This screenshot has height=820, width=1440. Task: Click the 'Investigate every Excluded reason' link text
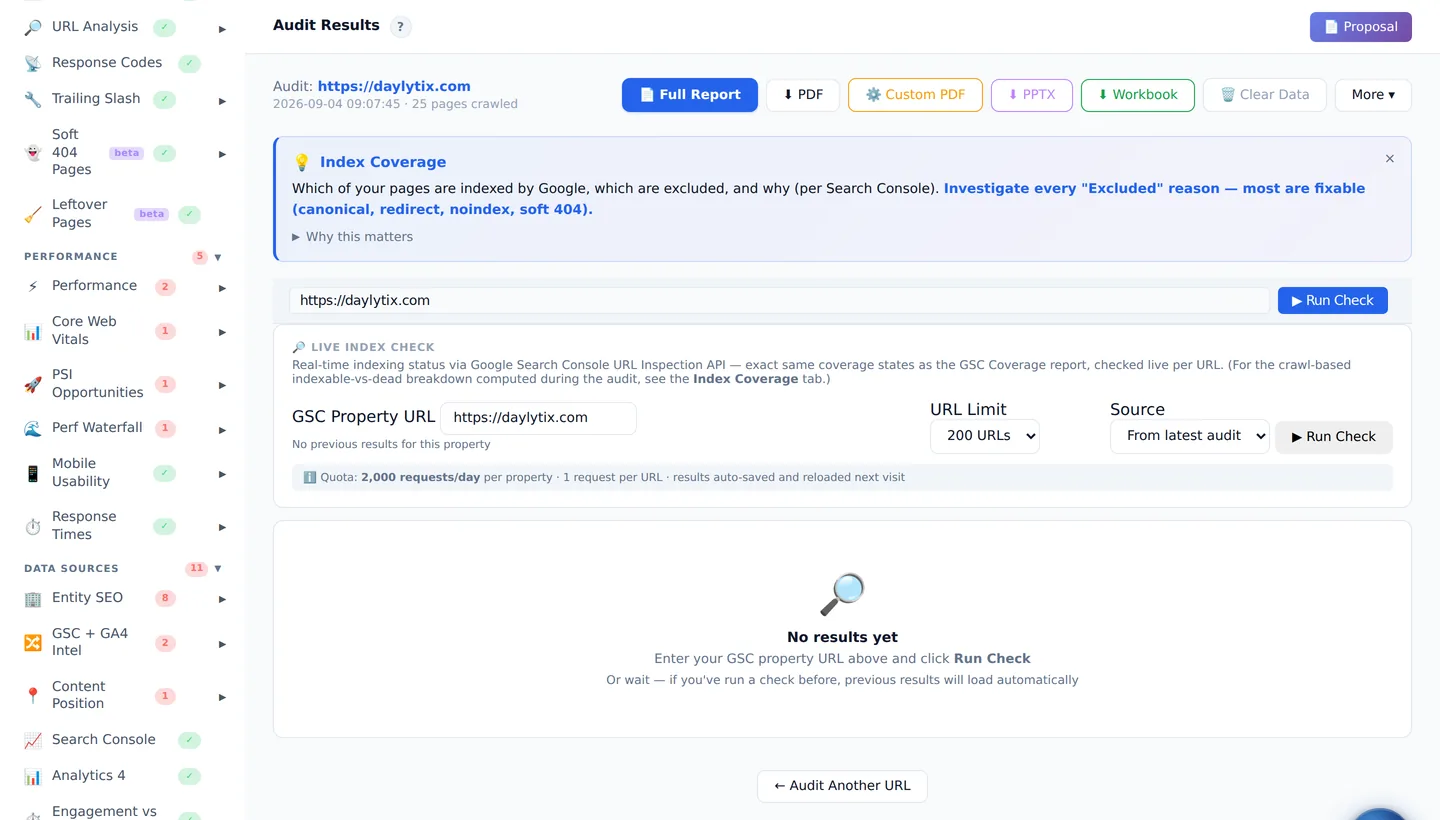coord(828,199)
